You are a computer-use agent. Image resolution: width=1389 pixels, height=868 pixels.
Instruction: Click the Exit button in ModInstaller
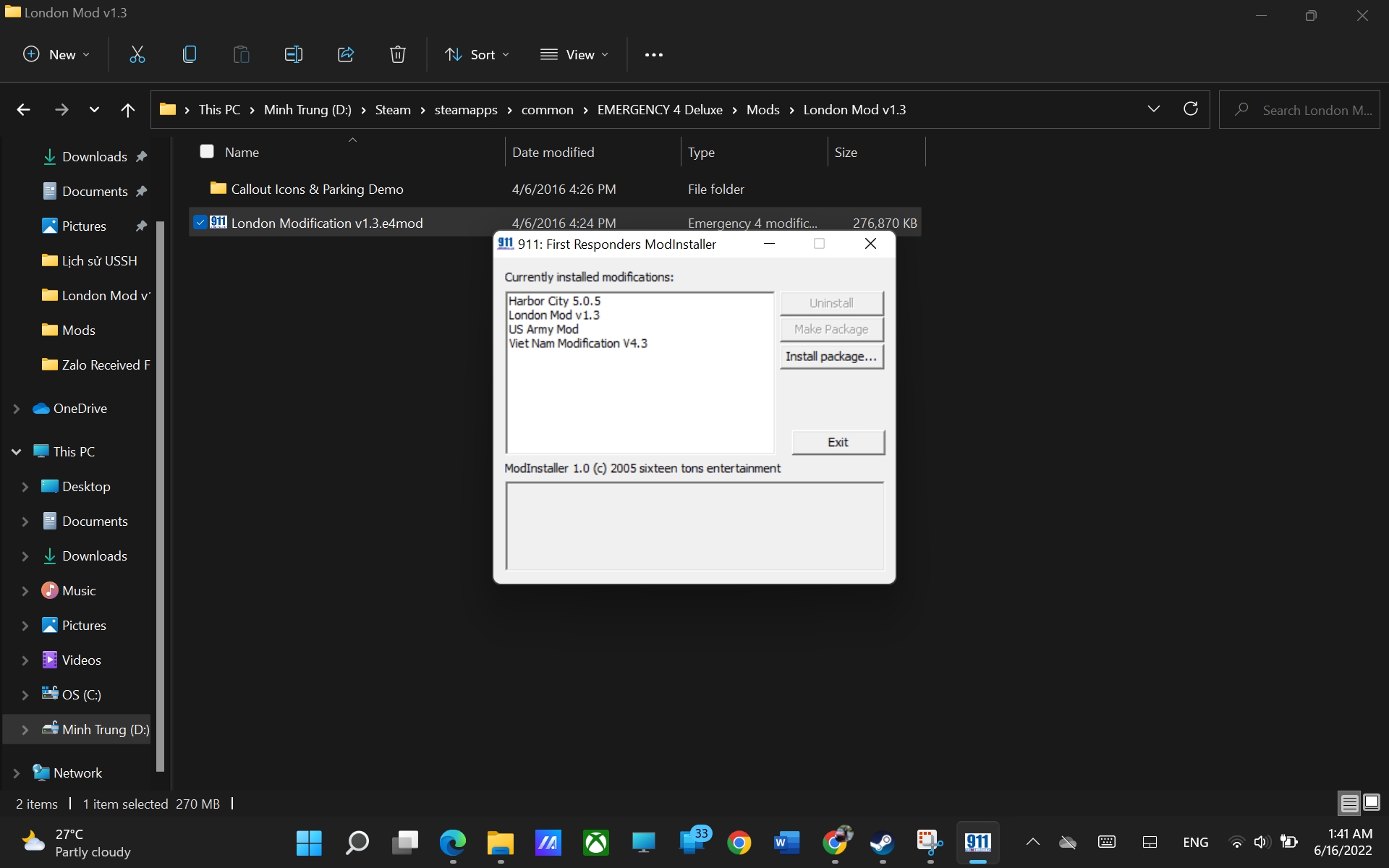[x=838, y=442]
